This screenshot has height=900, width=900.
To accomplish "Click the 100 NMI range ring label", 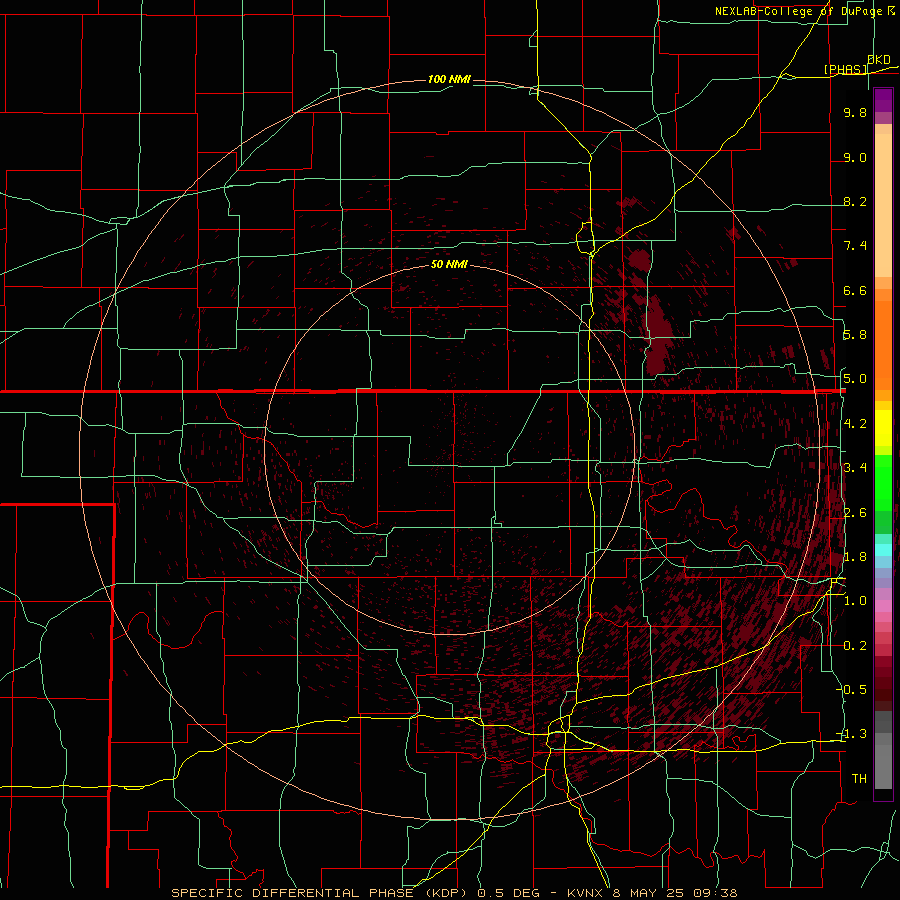I will [x=449, y=79].
